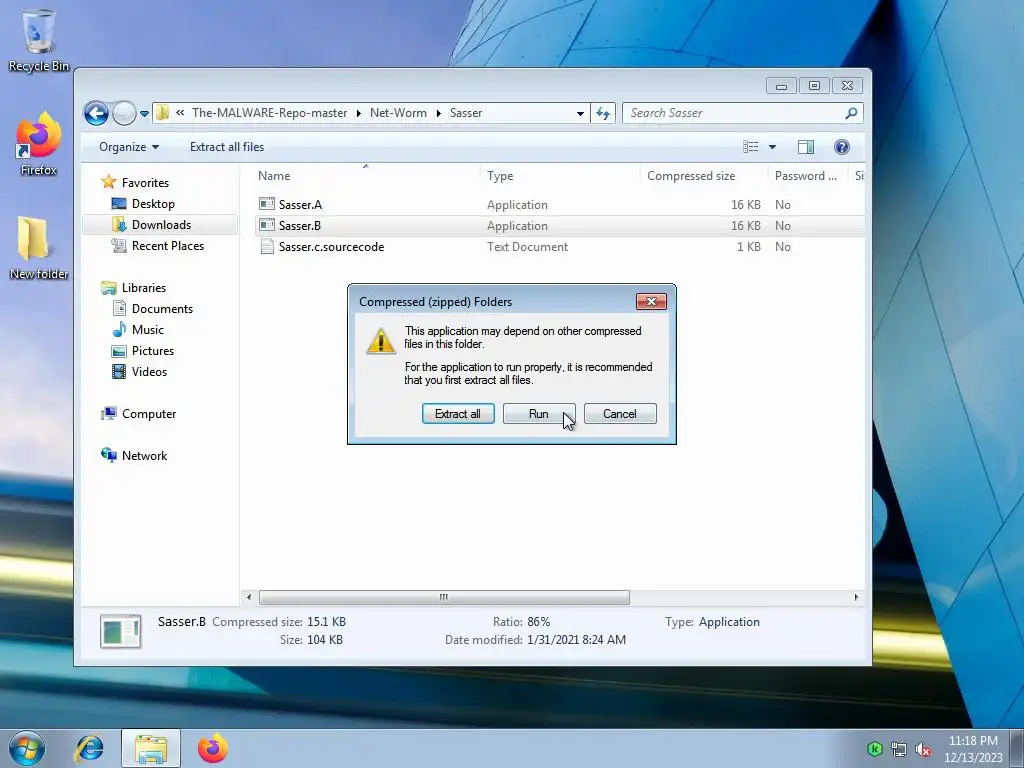Click The-MALWARE-Repo-master breadcrumb segment

(269, 113)
